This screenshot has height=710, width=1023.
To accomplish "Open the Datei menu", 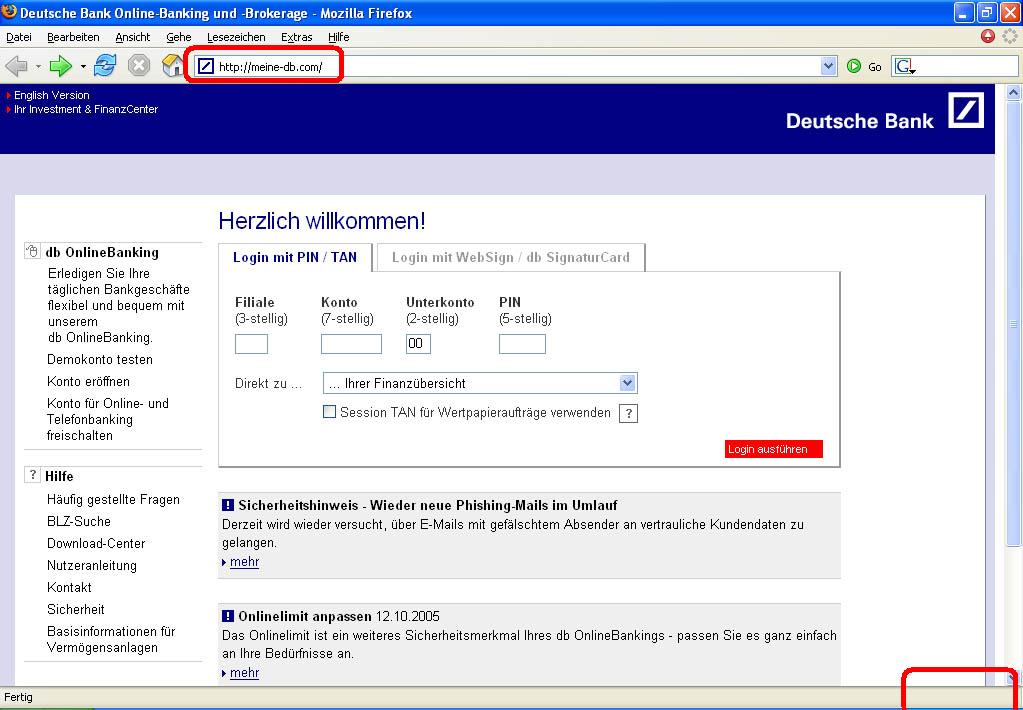I will (19, 37).
